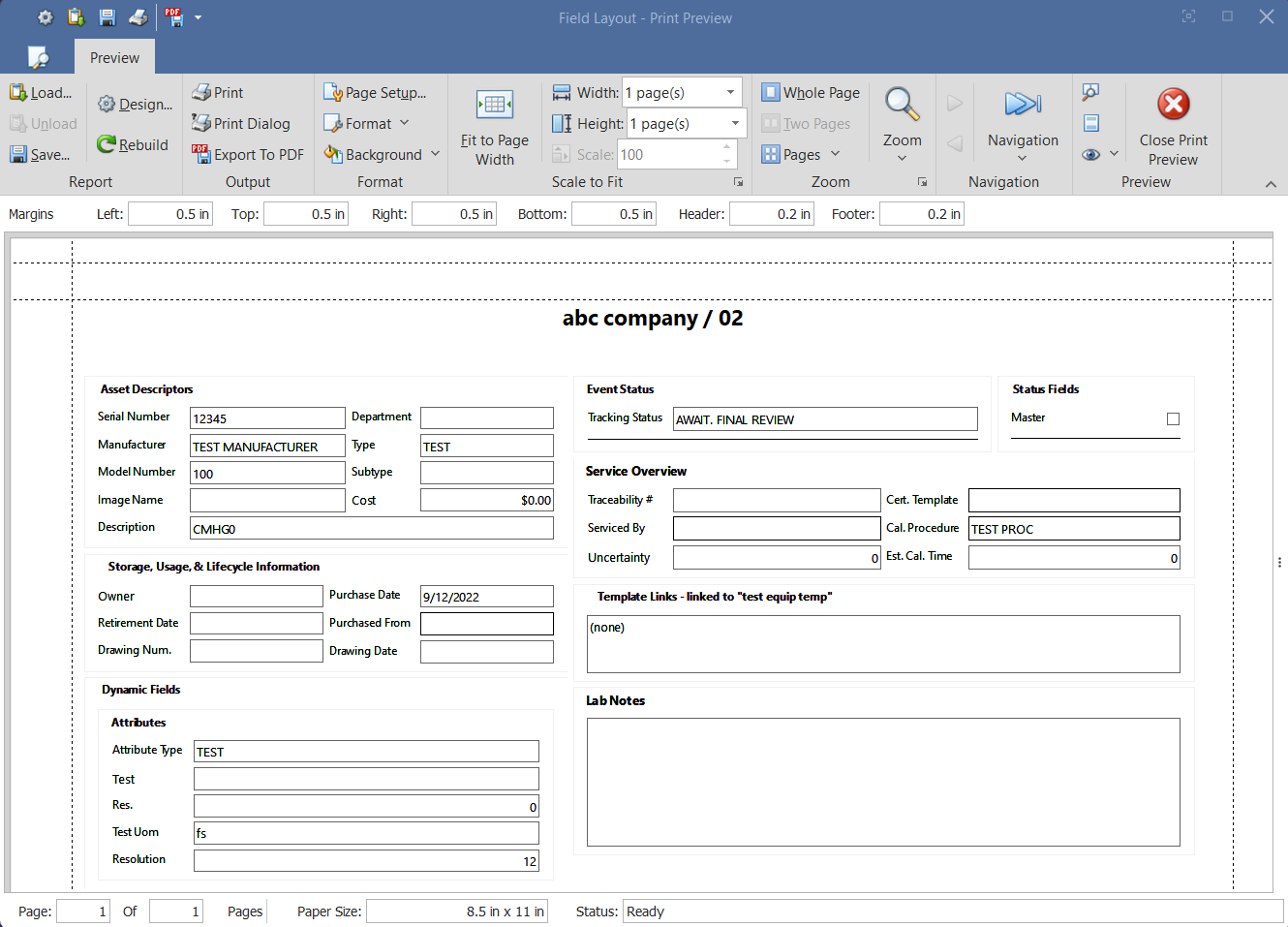This screenshot has height=927, width=1288.
Task: Toggle the eye visibility icon in ribbon
Action: tap(1091, 155)
